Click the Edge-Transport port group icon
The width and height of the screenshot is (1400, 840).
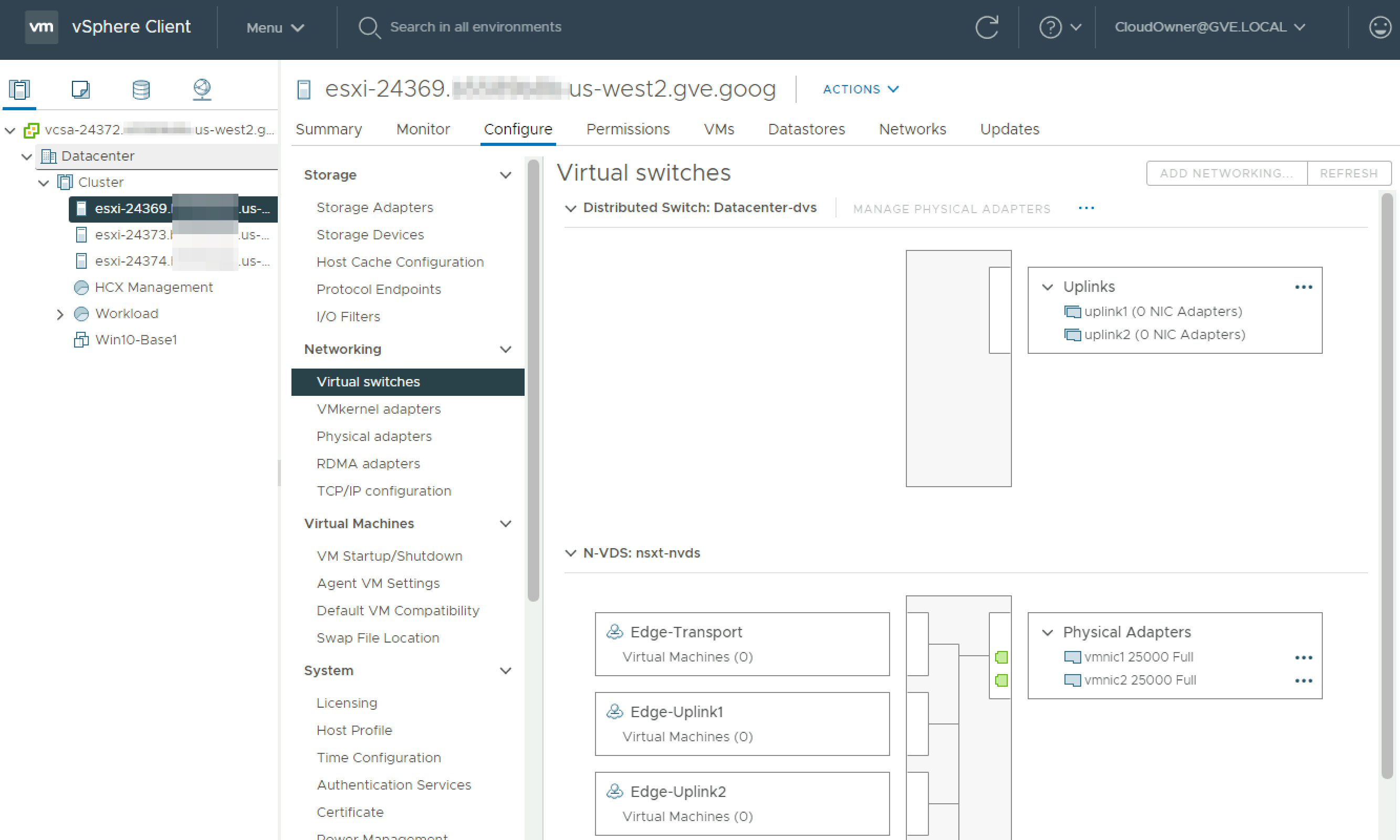(615, 632)
